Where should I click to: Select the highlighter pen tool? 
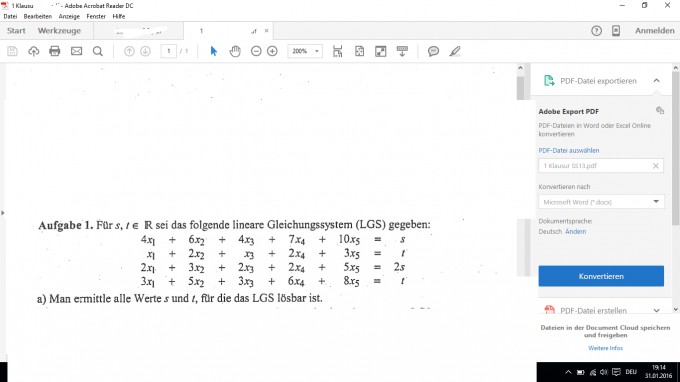pyautogui.click(x=454, y=51)
